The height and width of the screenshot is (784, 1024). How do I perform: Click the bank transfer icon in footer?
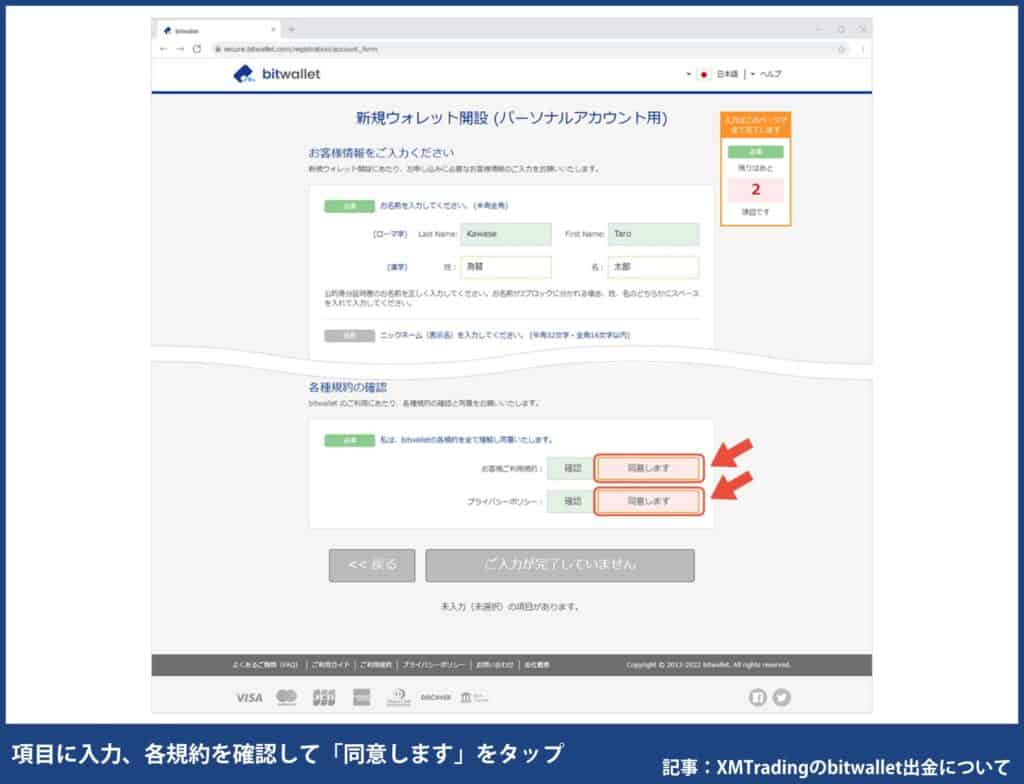tap(474, 698)
